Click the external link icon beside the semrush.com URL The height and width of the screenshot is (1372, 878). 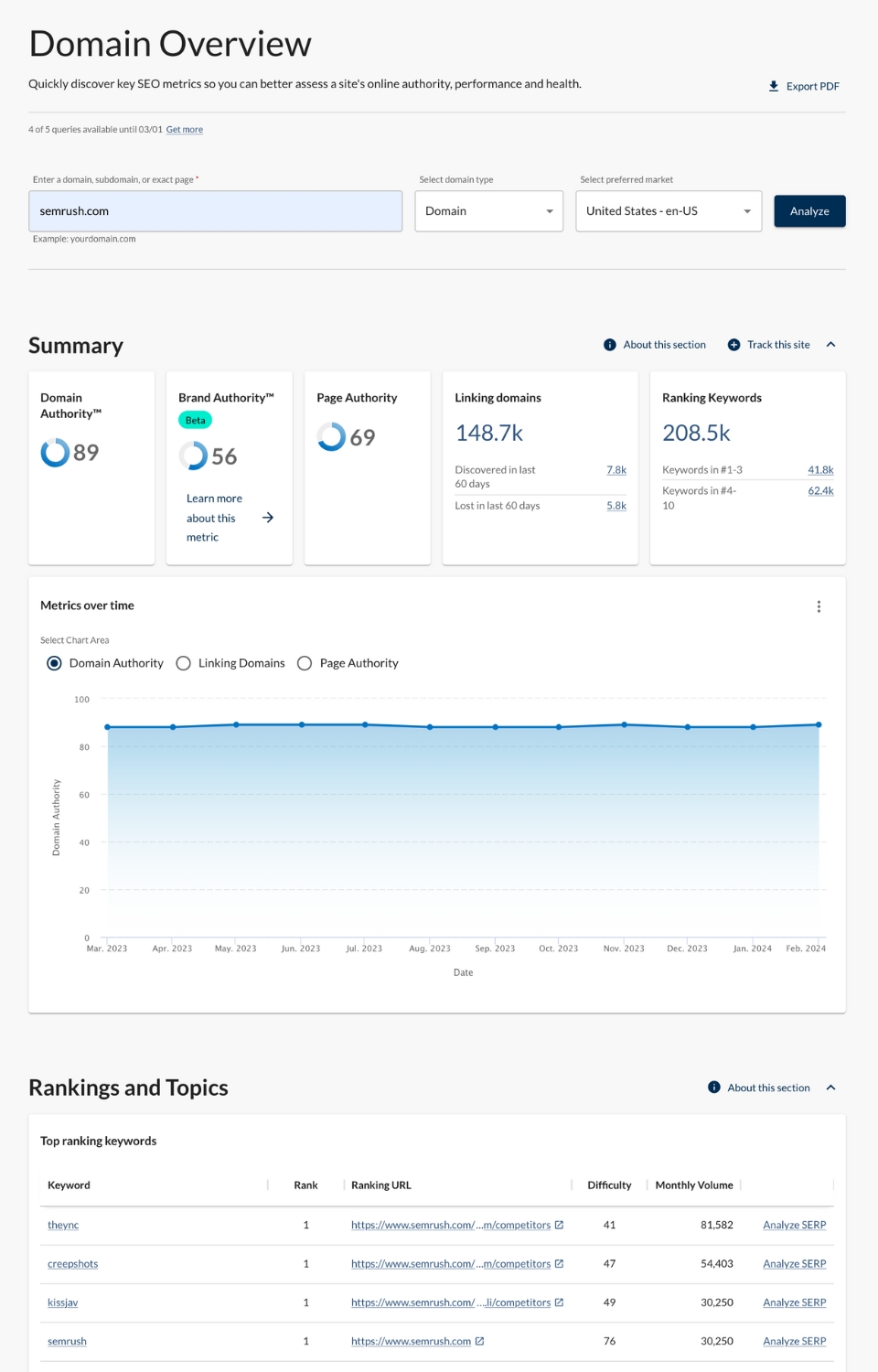click(479, 1341)
